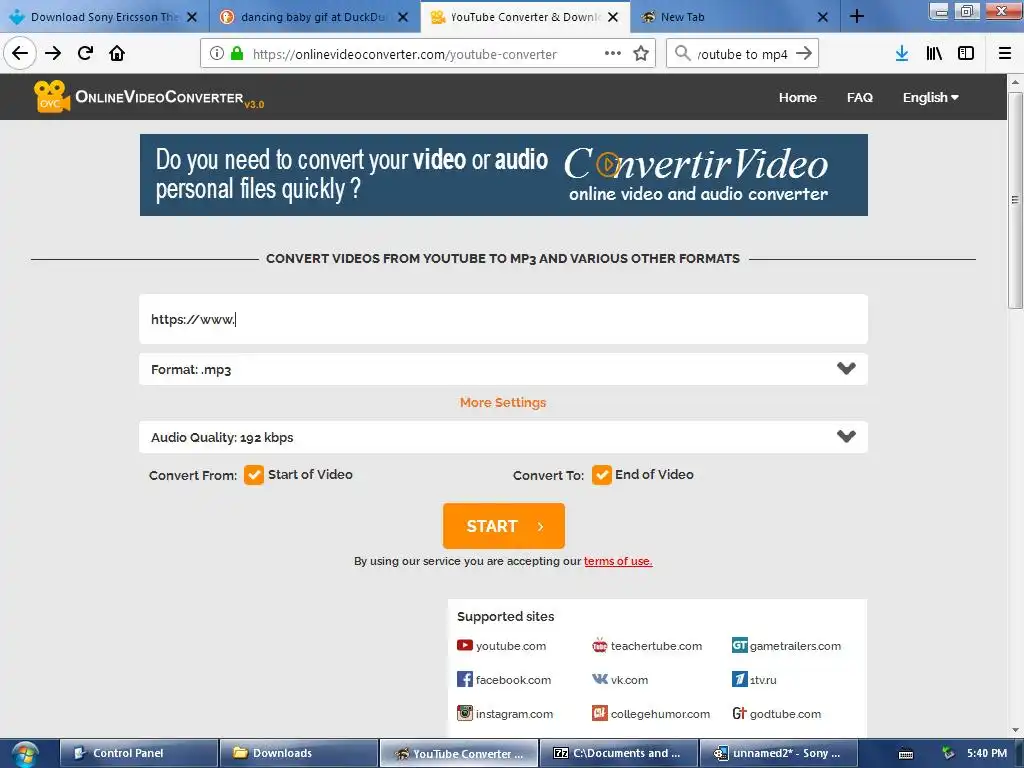Open a new browser tab
Image resolution: width=1024 pixels, height=768 pixels.
(x=857, y=16)
